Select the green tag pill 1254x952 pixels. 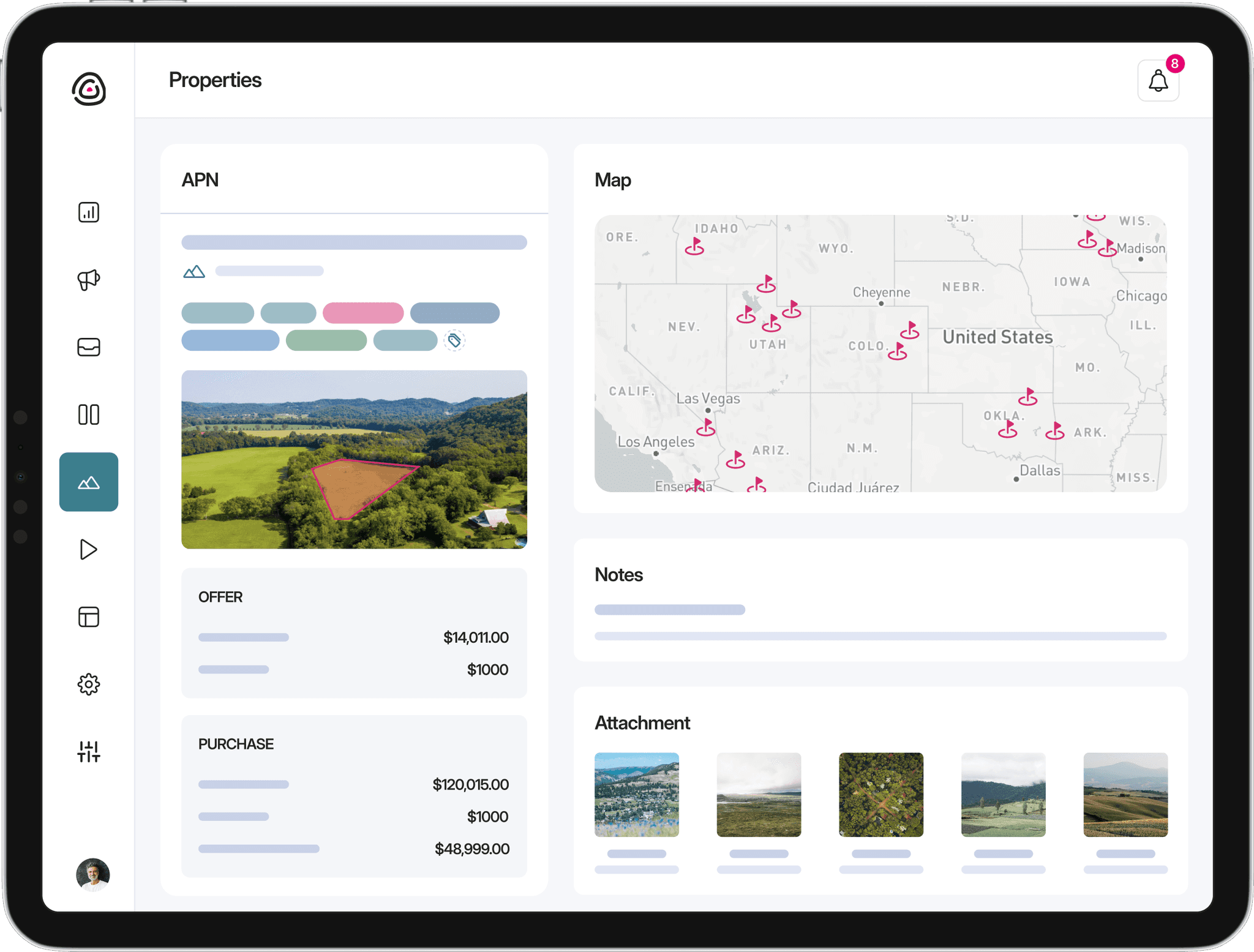(326, 340)
